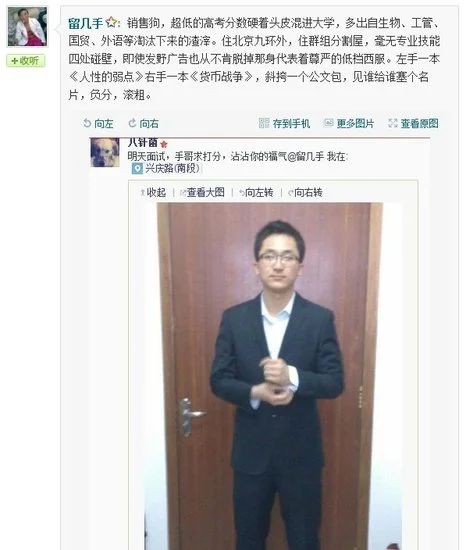The image size is (466, 550).
Task: Click the 八针菌 username
Action: coord(143,142)
